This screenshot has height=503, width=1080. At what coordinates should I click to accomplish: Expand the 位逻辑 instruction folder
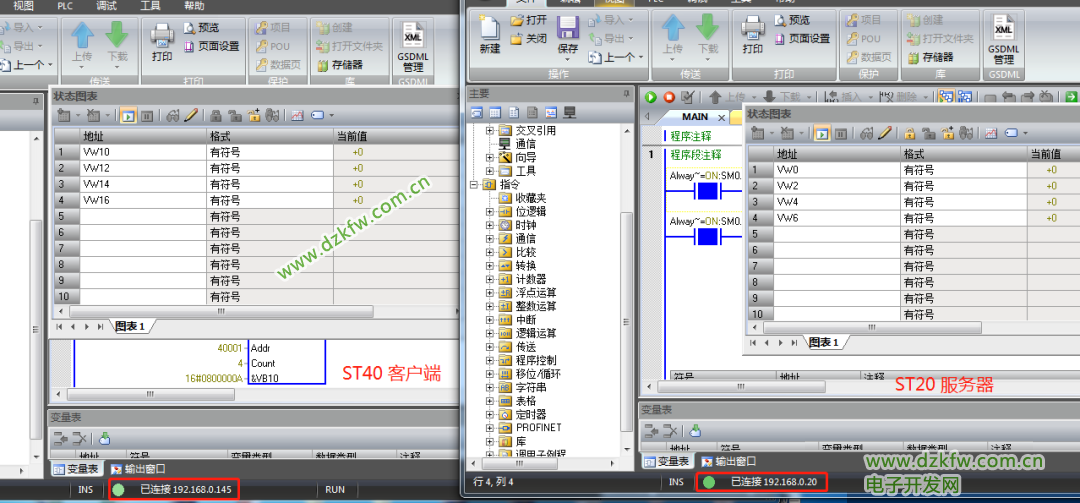489,211
